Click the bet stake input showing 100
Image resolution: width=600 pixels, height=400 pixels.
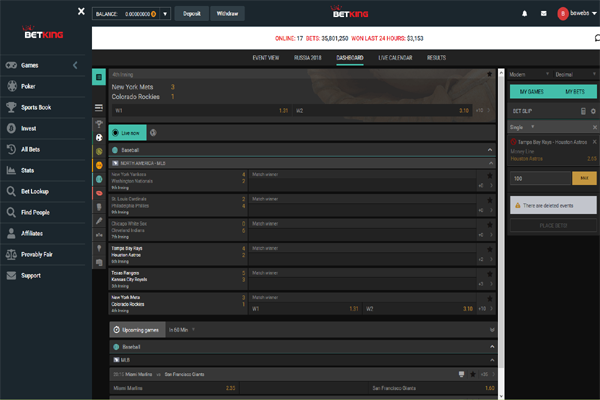[x=540, y=178]
